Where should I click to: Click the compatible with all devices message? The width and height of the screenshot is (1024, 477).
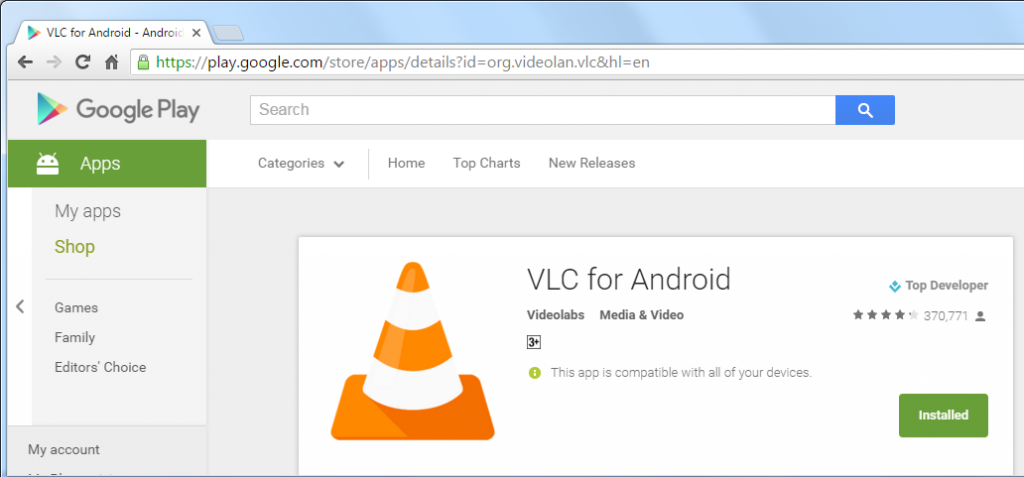pos(681,373)
